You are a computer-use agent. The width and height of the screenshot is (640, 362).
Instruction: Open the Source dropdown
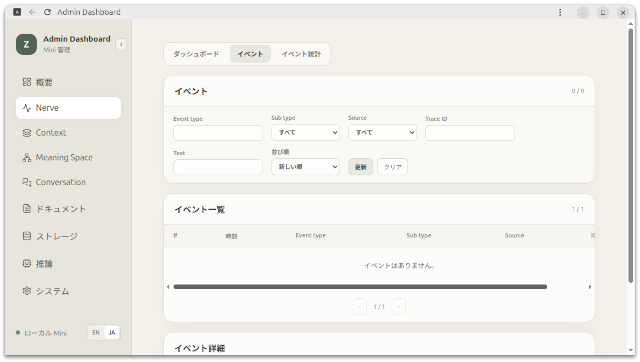point(382,133)
